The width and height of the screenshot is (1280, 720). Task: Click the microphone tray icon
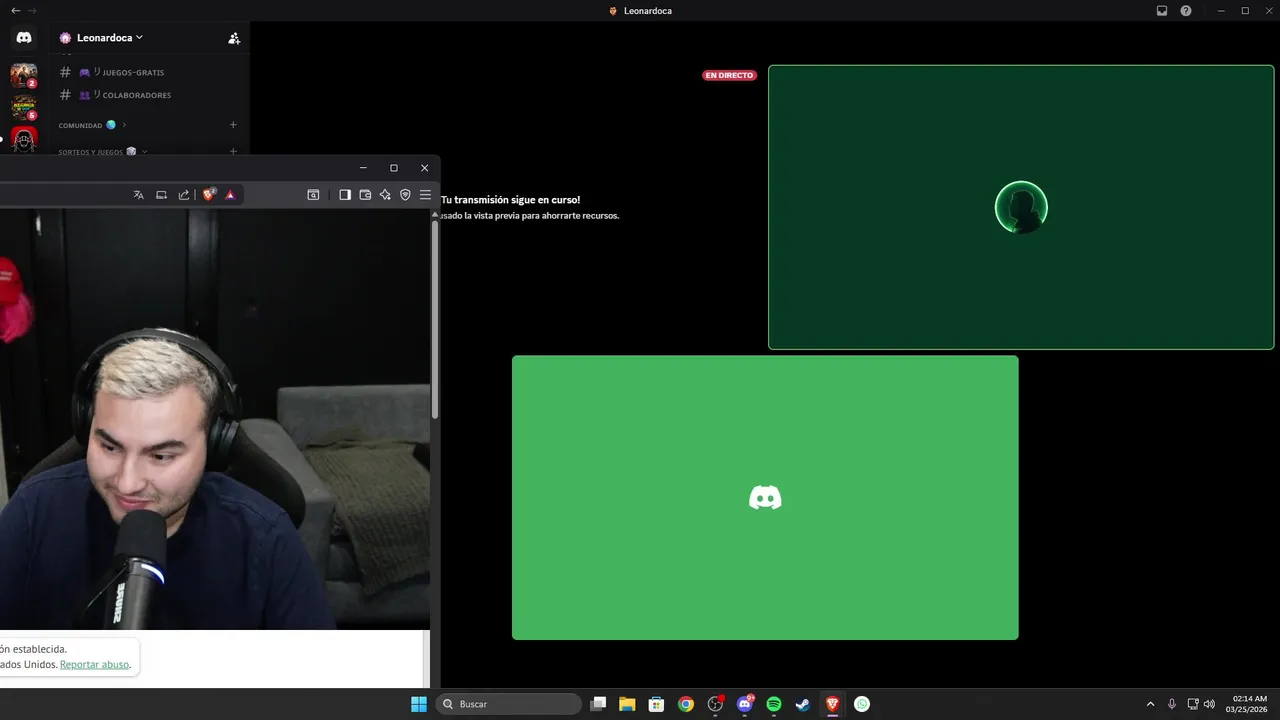[x=1172, y=704]
